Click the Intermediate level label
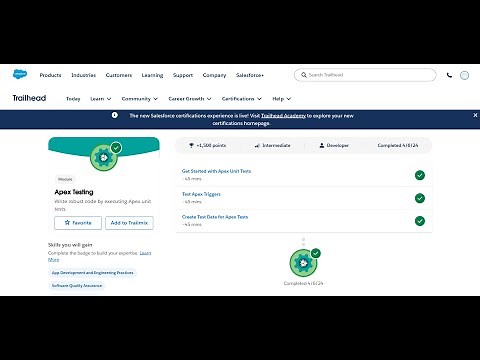480x360 pixels. coord(276,145)
